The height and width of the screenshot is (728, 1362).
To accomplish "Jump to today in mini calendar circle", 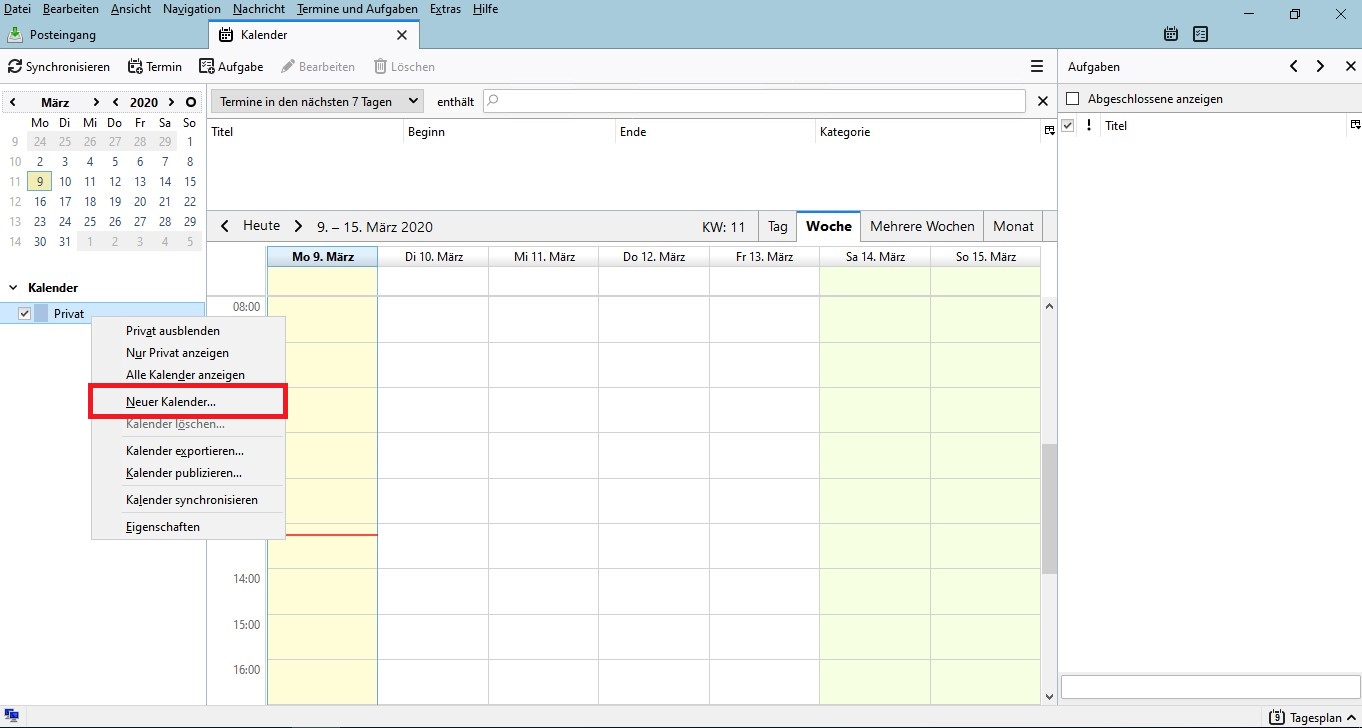I will [x=190, y=102].
